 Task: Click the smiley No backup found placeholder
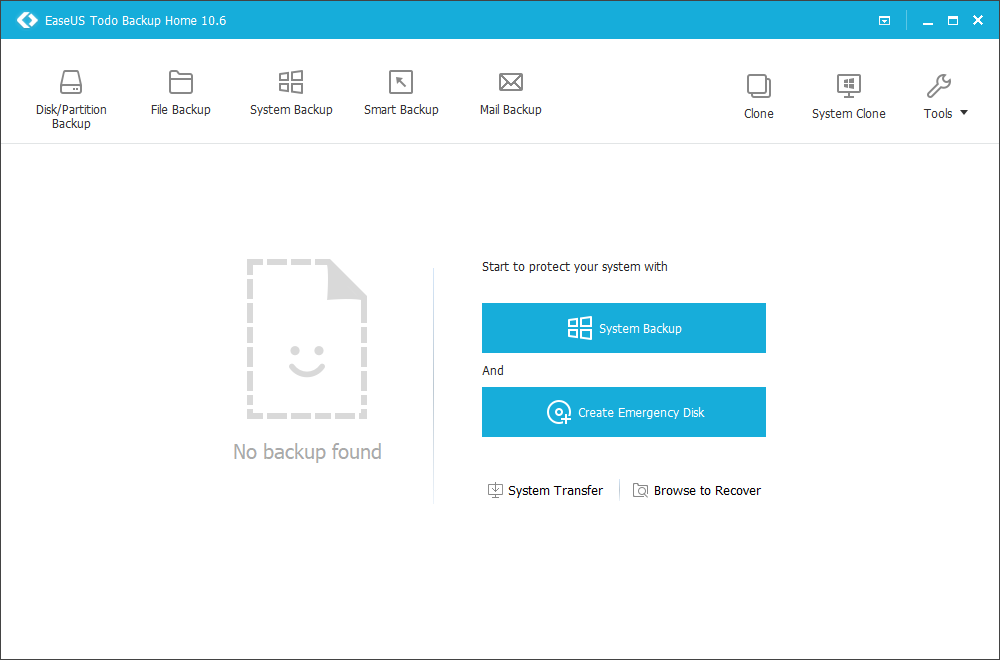click(307, 340)
